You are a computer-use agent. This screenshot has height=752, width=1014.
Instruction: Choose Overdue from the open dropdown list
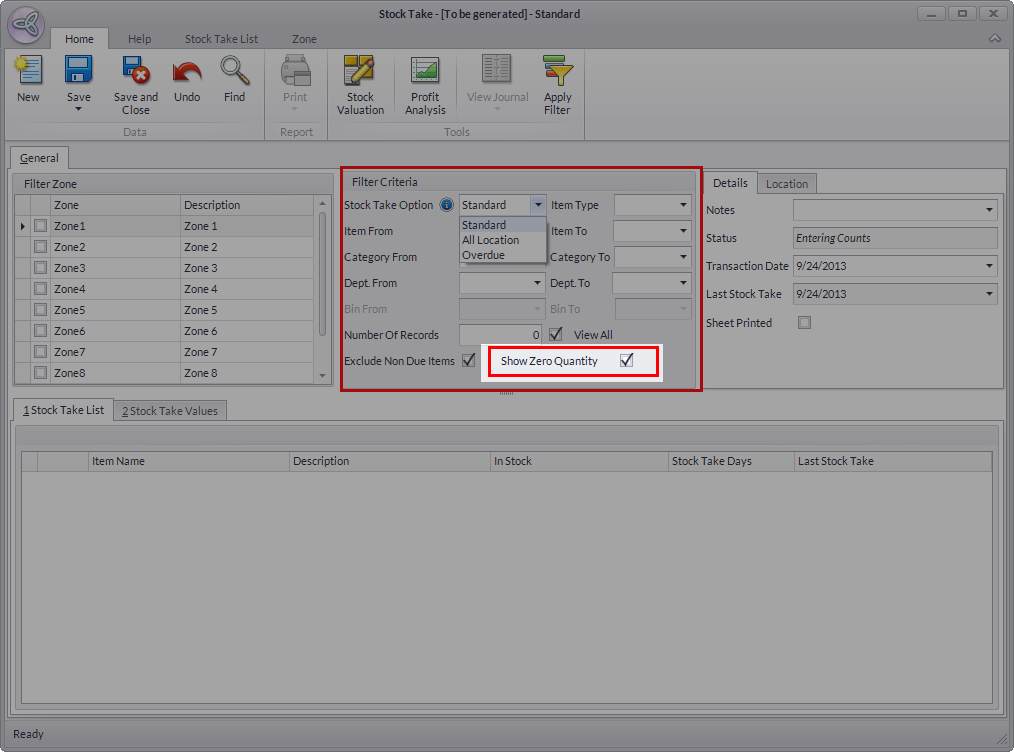point(484,255)
